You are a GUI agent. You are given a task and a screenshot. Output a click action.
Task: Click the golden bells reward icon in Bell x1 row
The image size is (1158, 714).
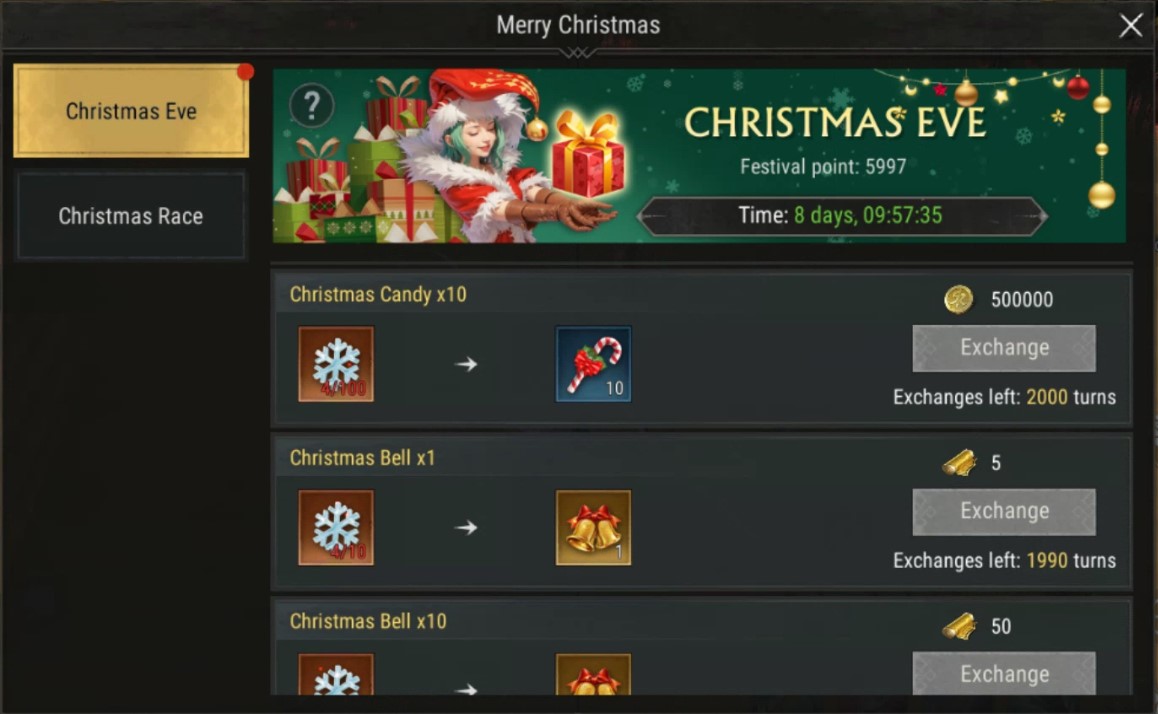(593, 527)
